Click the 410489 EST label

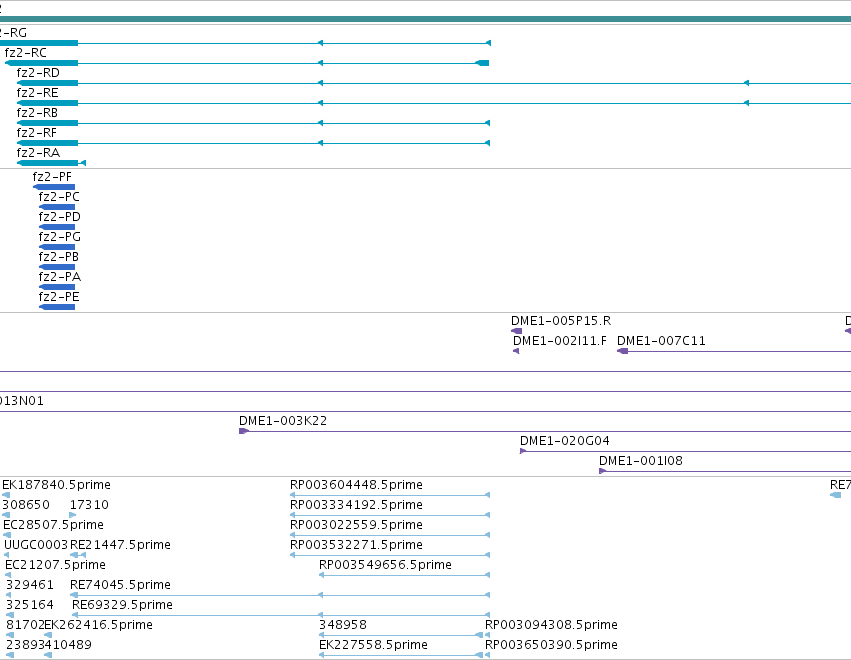pos(68,646)
